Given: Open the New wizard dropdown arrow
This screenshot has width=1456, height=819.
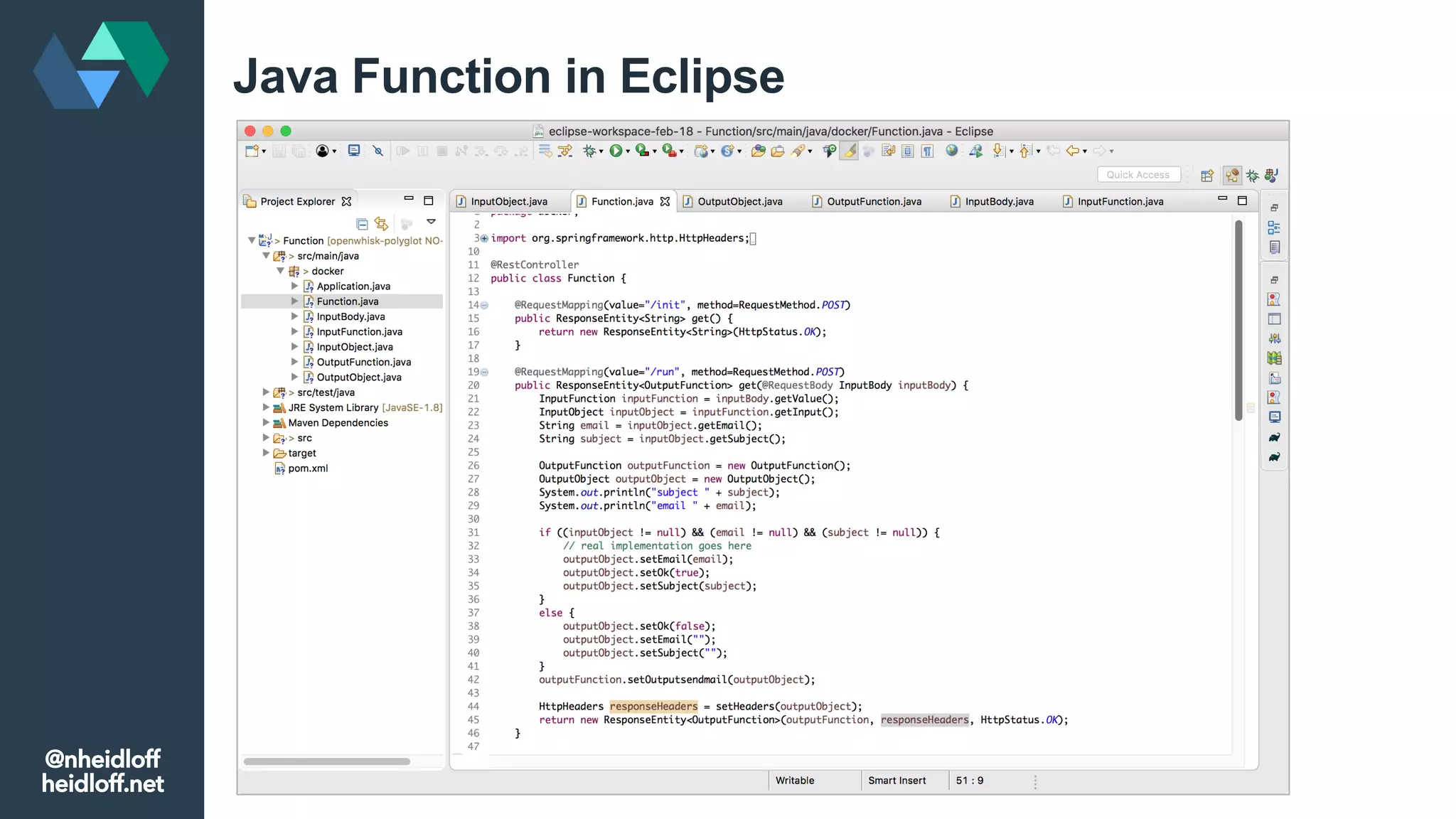Looking at the screenshot, I should coord(264,151).
